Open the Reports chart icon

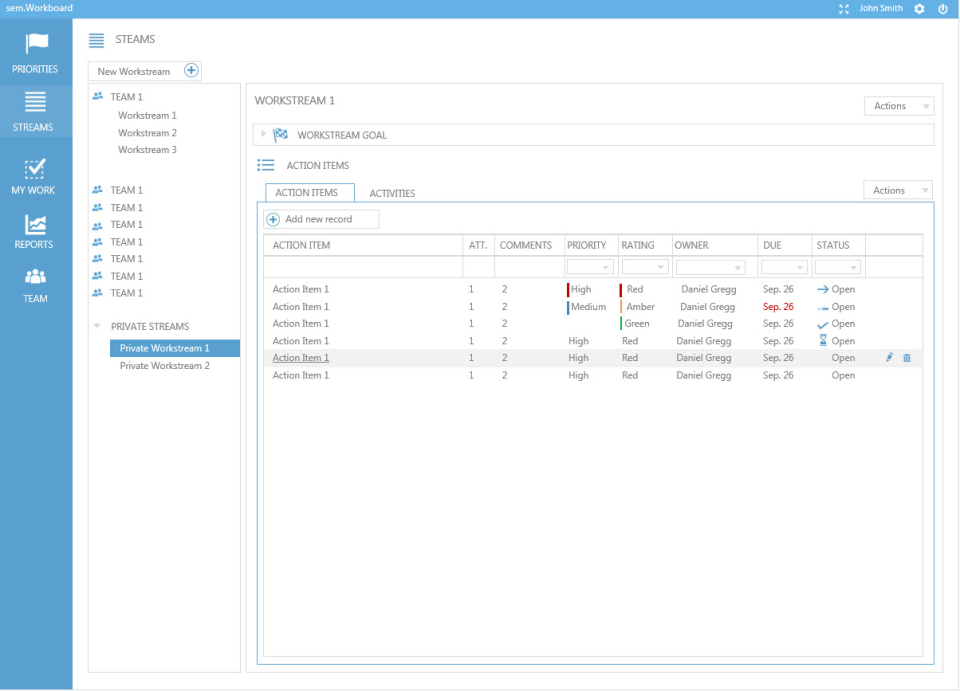click(x=35, y=225)
